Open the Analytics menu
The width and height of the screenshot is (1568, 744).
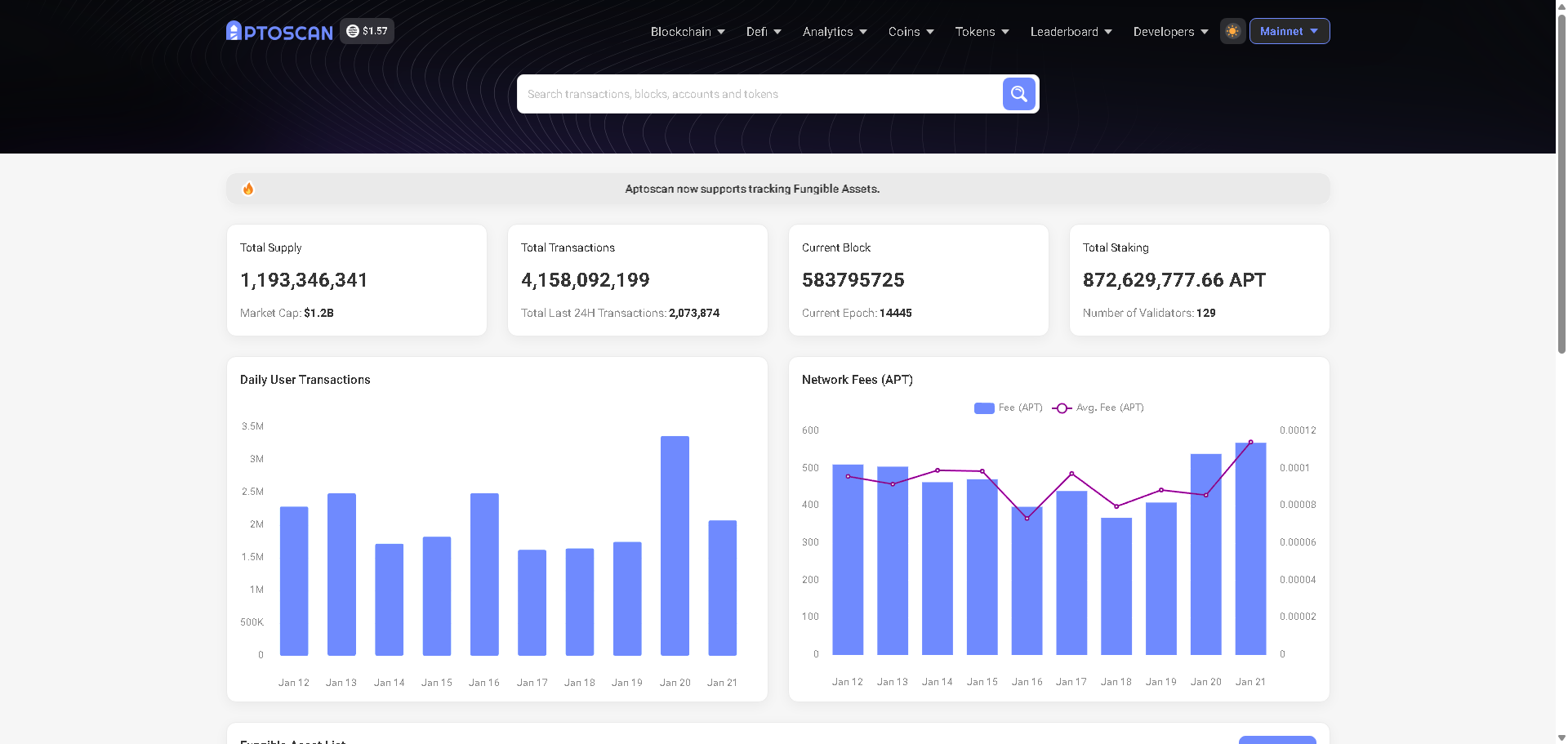coord(834,32)
